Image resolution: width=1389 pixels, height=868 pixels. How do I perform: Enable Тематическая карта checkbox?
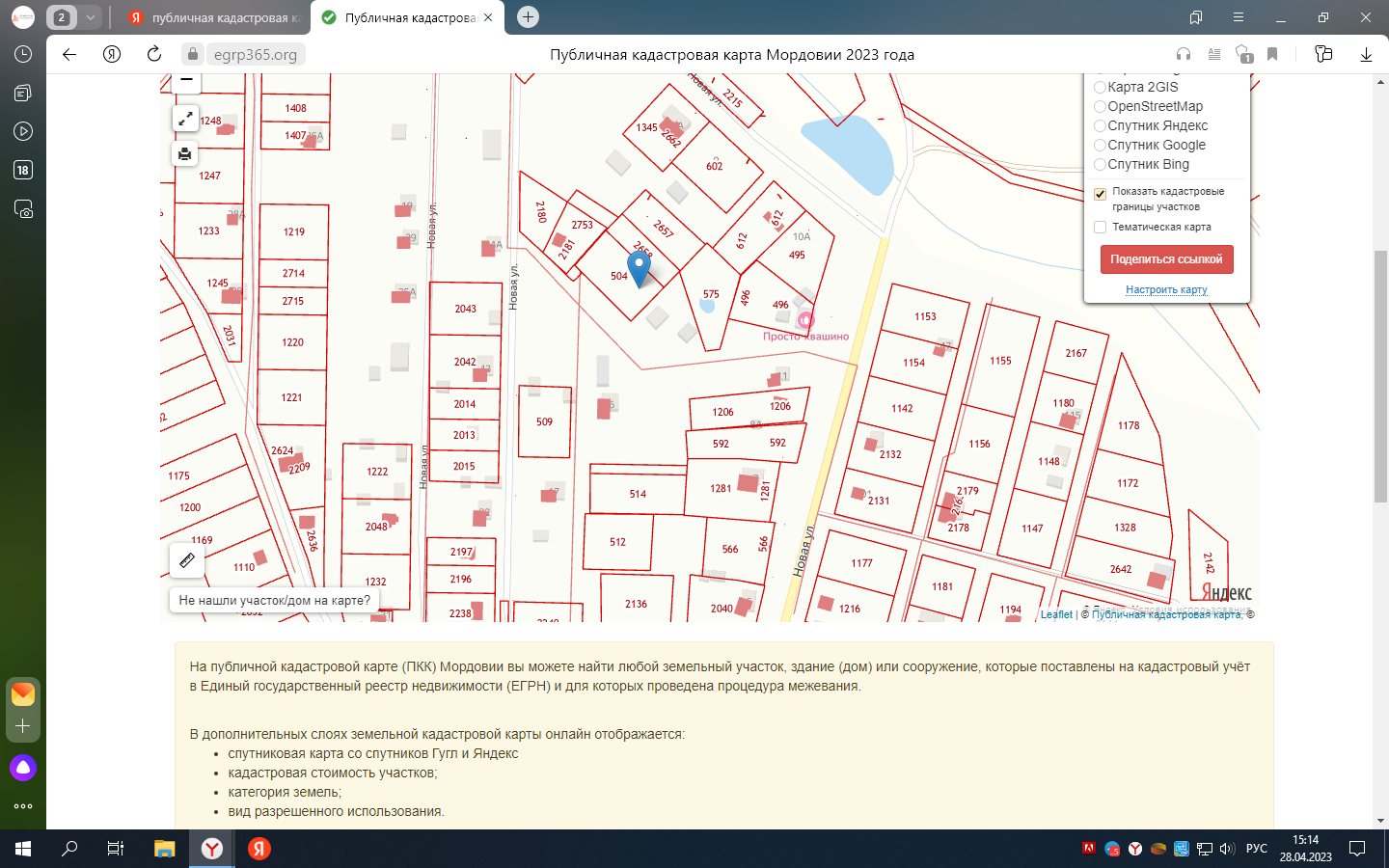(1100, 228)
